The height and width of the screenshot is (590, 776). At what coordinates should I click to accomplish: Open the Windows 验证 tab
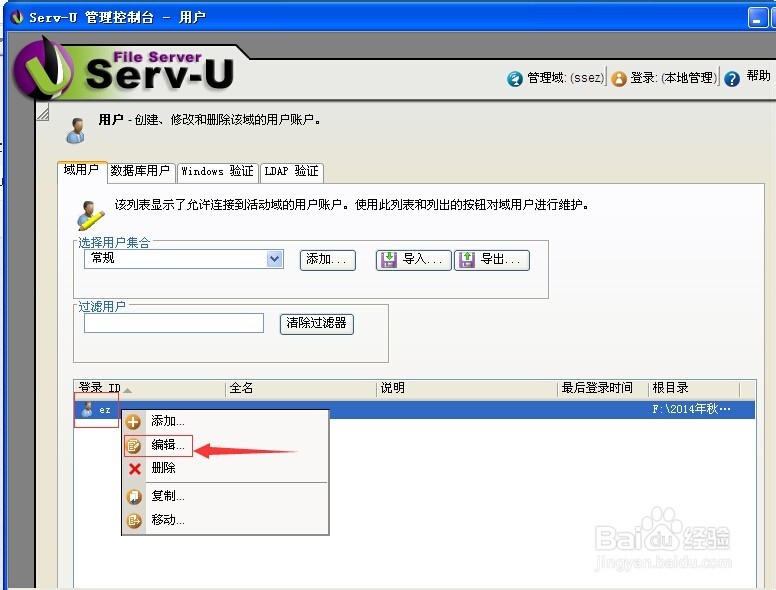point(217,171)
